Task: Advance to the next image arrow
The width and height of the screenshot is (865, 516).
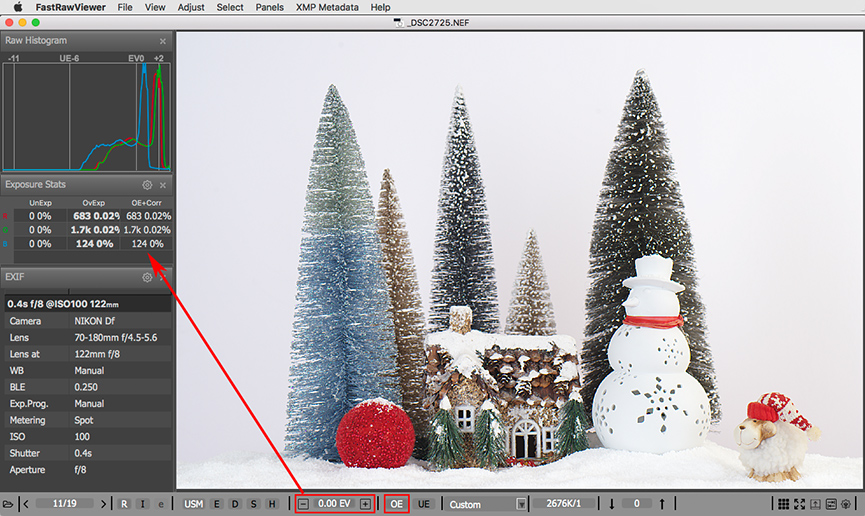Action: 102,504
